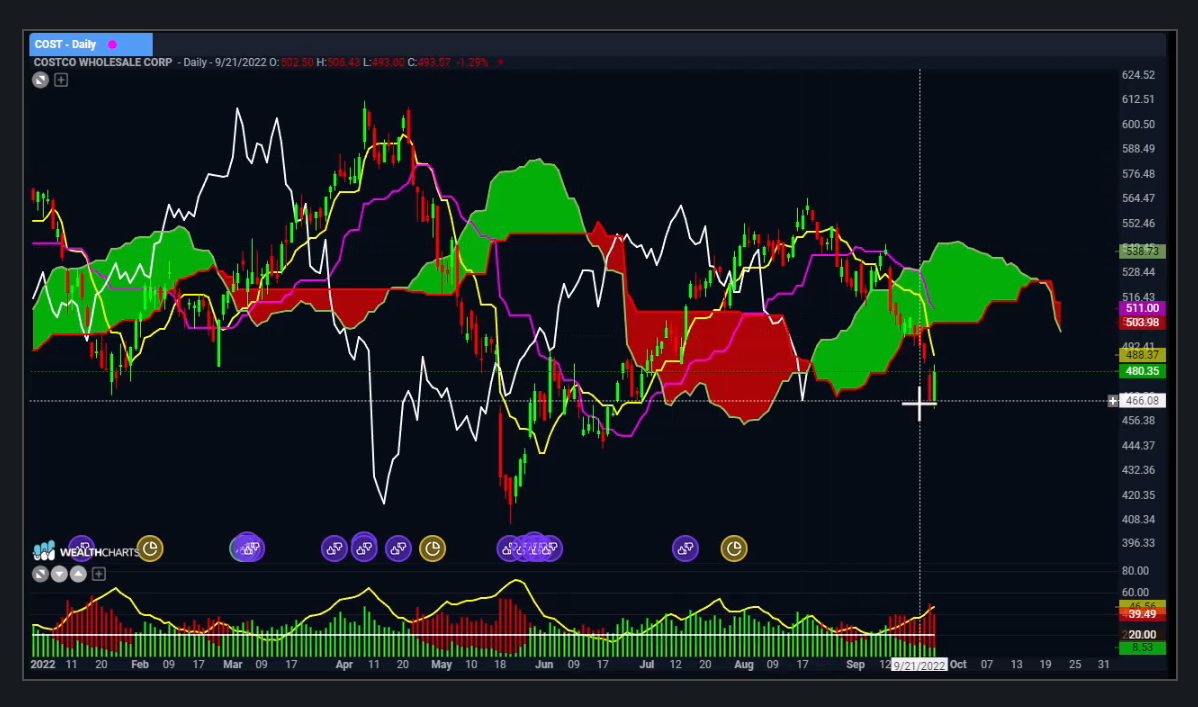This screenshot has width=1198, height=707.
Task: Click the indicator level label 20.00
Action: (x=1142, y=634)
